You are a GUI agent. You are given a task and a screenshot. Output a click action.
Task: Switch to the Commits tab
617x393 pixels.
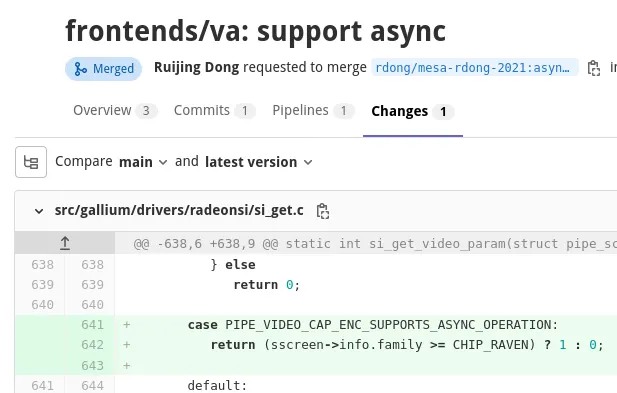(214, 111)
